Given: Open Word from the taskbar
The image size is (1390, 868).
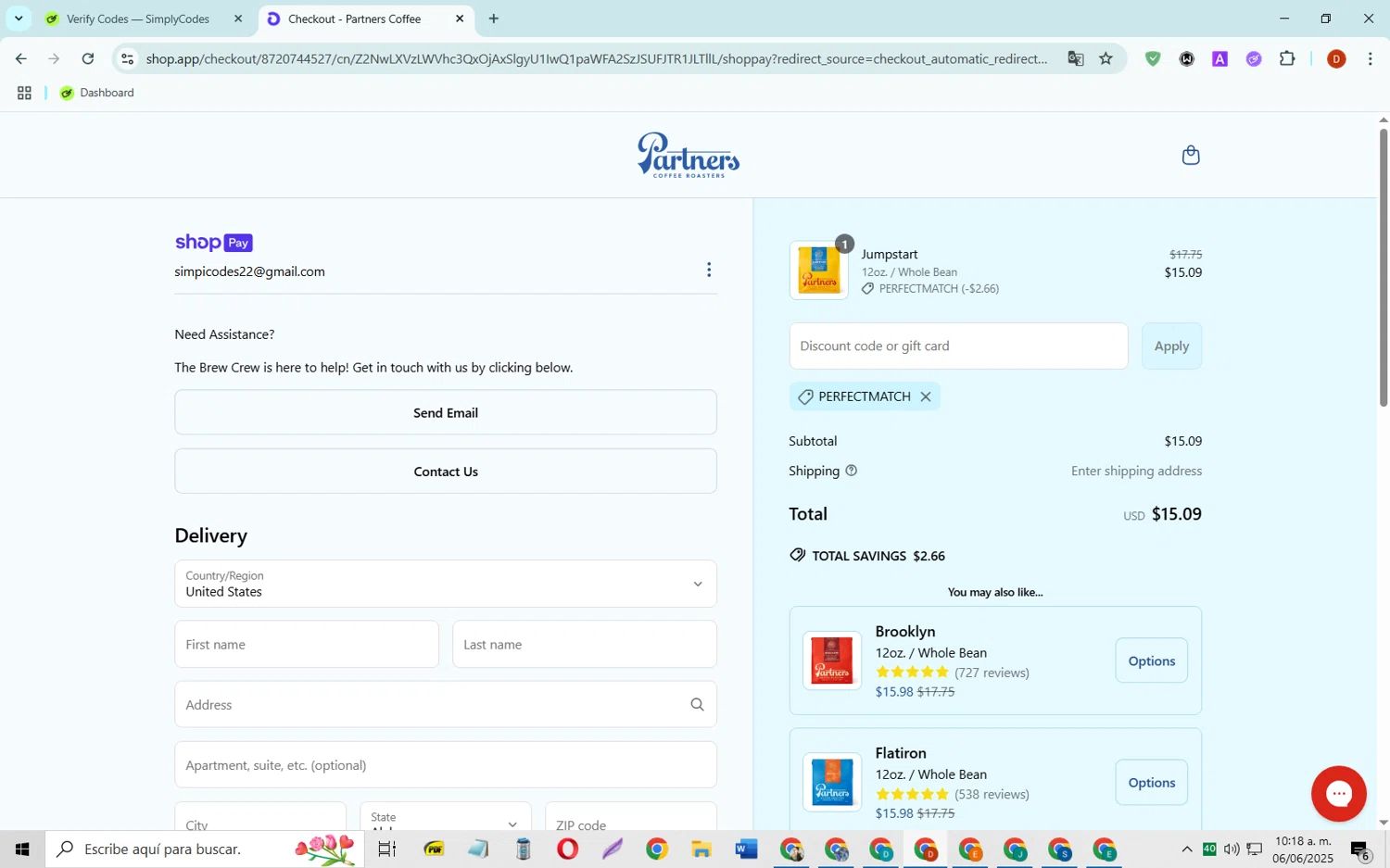Looking at the screenshot, I should tap(746, 849).
